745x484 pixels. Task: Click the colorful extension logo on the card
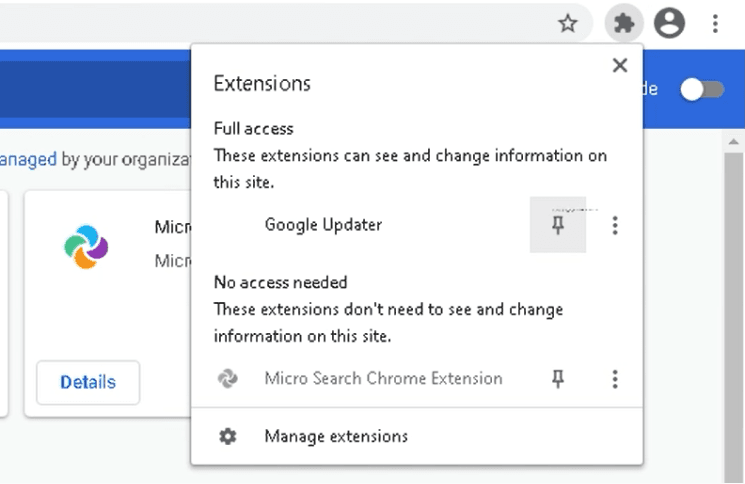[x=85, y=246]
